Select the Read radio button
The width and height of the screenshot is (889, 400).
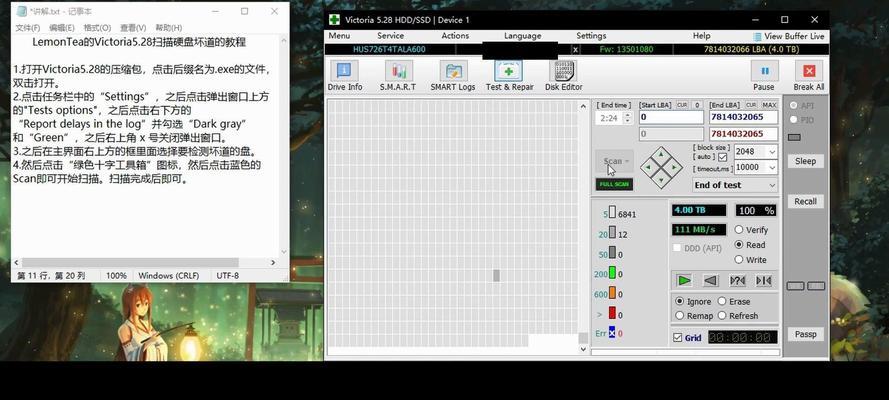739,245
